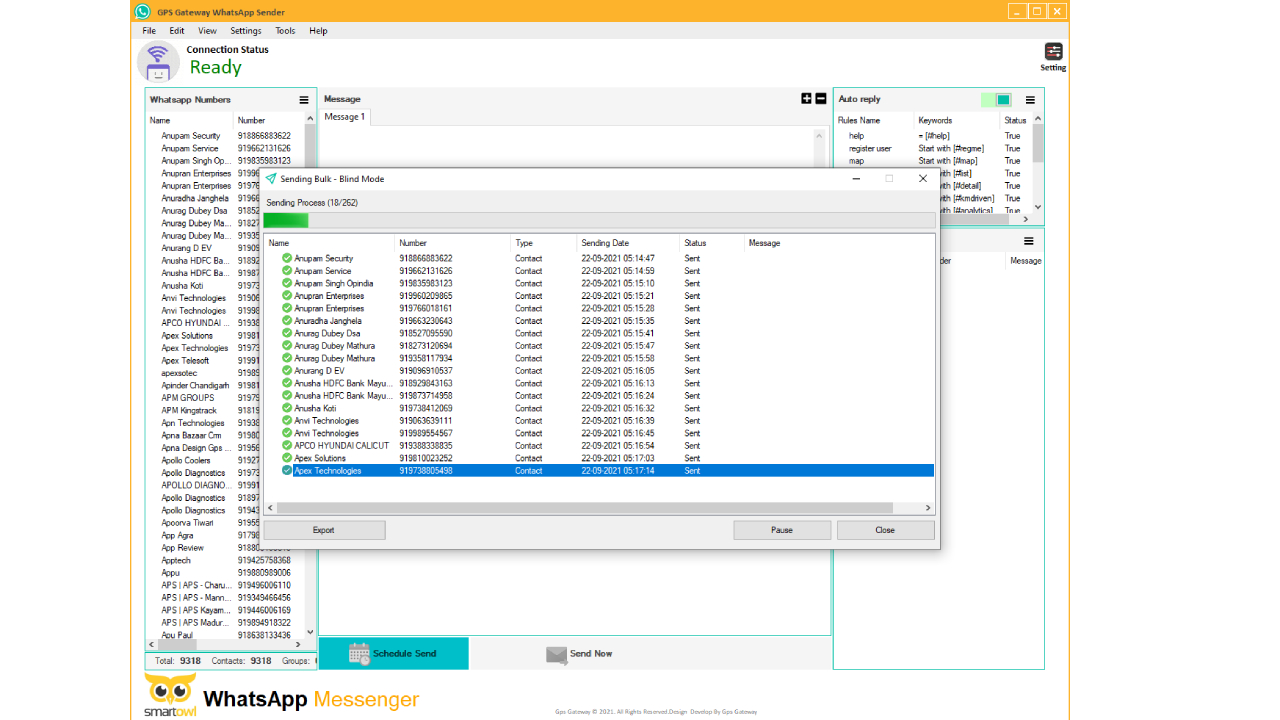Remove a message with the minus icon
Screen dimensions: 1280x720
point(821,98)
